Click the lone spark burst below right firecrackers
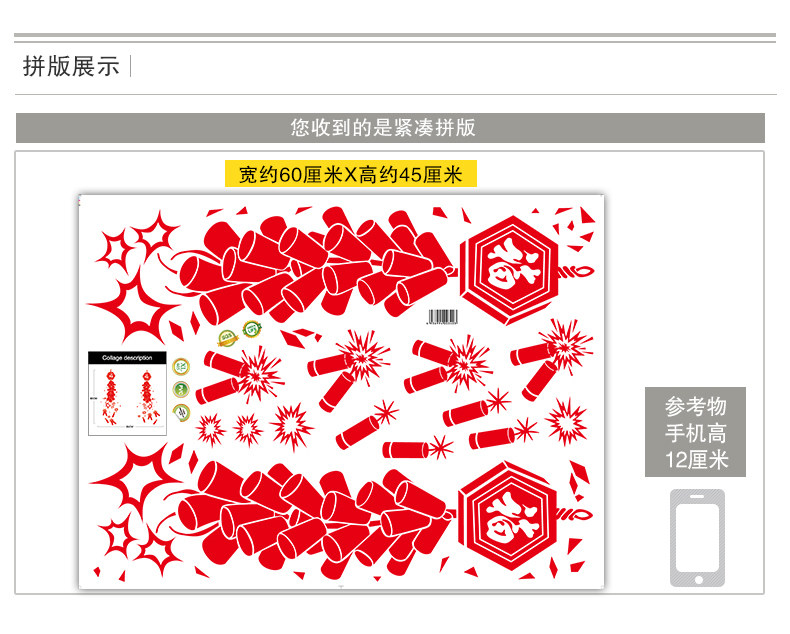Viewport: 790px width, 634px height. pyautogui.click(x=567, y=422)
